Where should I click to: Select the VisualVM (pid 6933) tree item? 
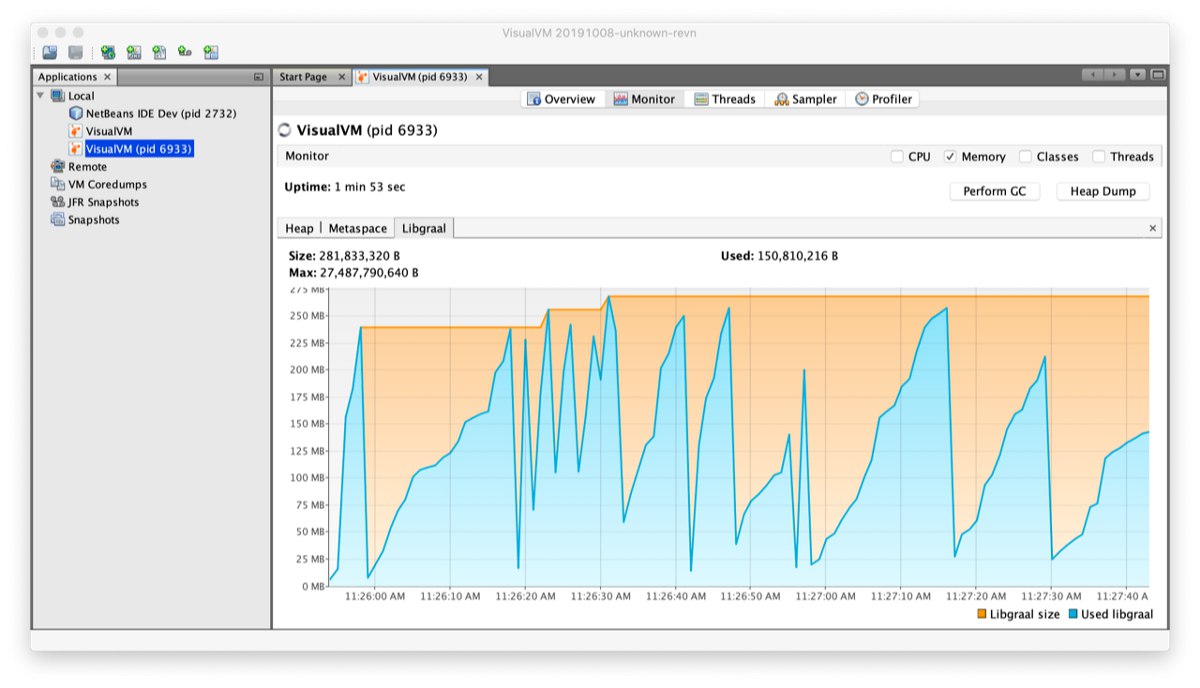tap(138, 149)
